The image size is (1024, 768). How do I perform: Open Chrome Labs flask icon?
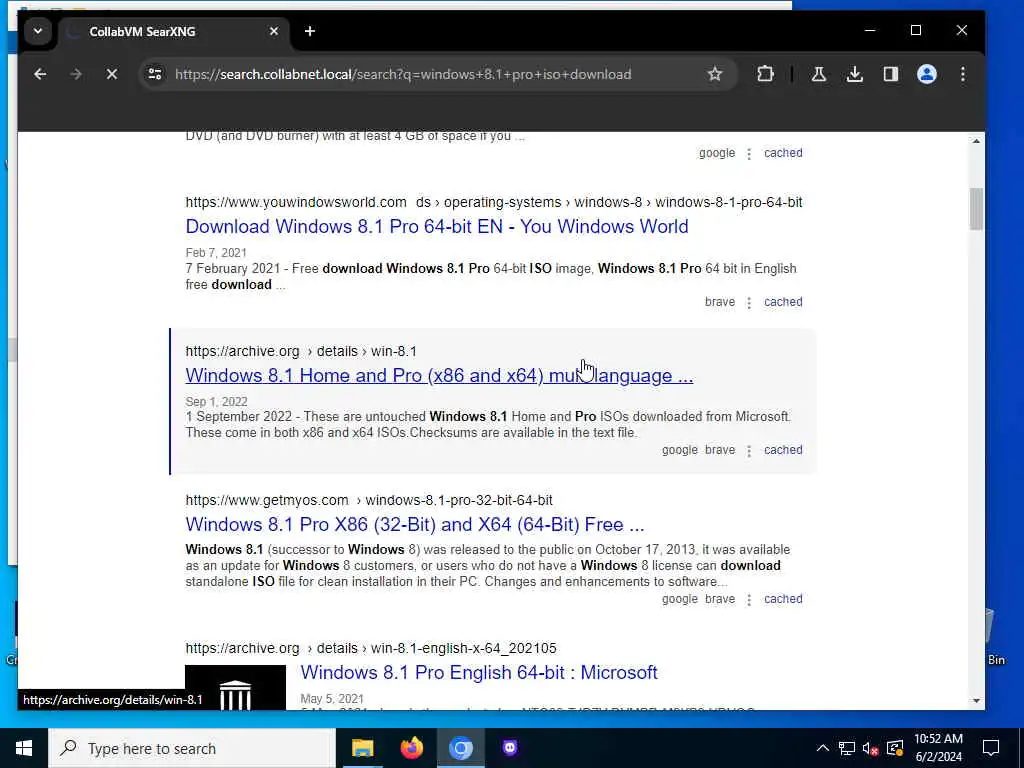[819, 74]
